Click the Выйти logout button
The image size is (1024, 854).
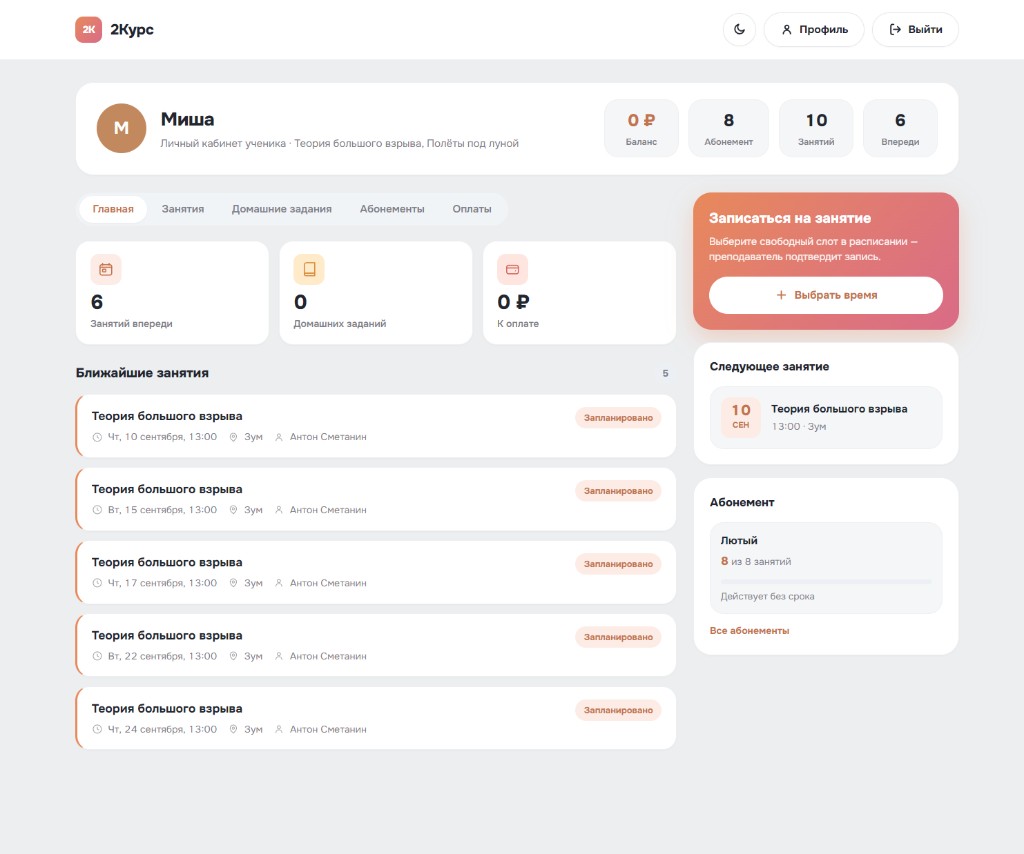[915, 29]
